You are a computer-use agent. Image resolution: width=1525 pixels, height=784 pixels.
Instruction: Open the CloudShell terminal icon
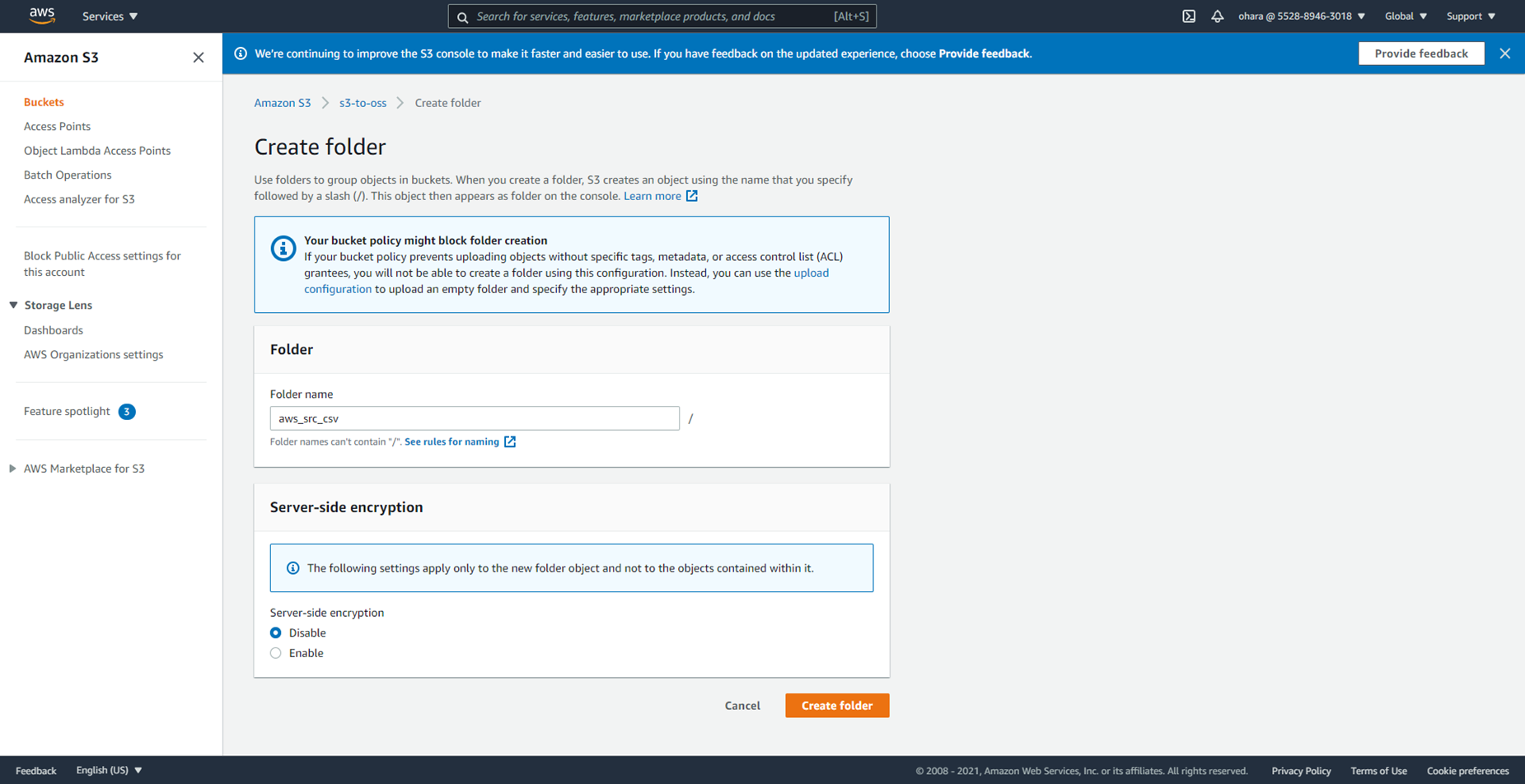1189,16
